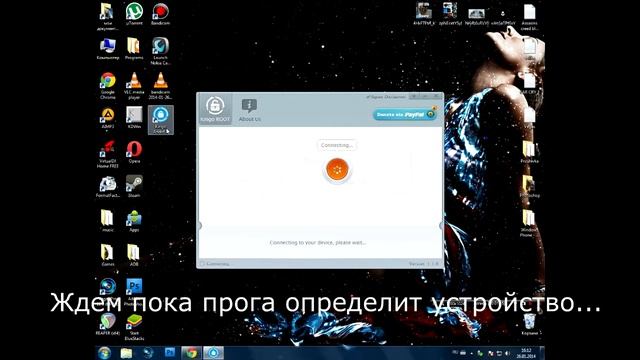Open the Bandicam desktop shortcut
Screen dimensions: 640x360
(160, 14)
